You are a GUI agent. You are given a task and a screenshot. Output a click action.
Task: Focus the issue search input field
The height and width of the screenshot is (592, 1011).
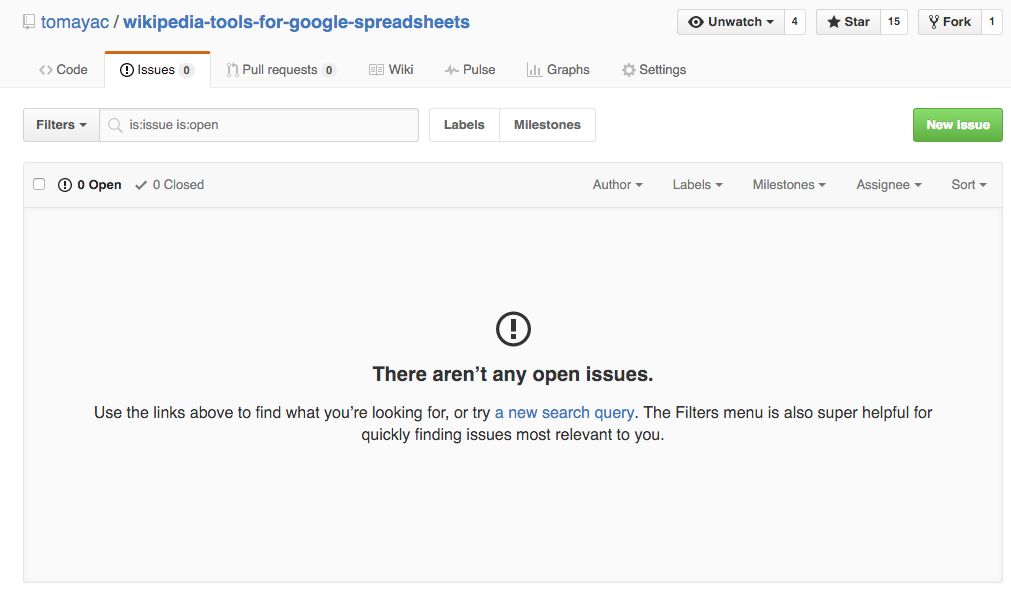(x=270, y=125)
